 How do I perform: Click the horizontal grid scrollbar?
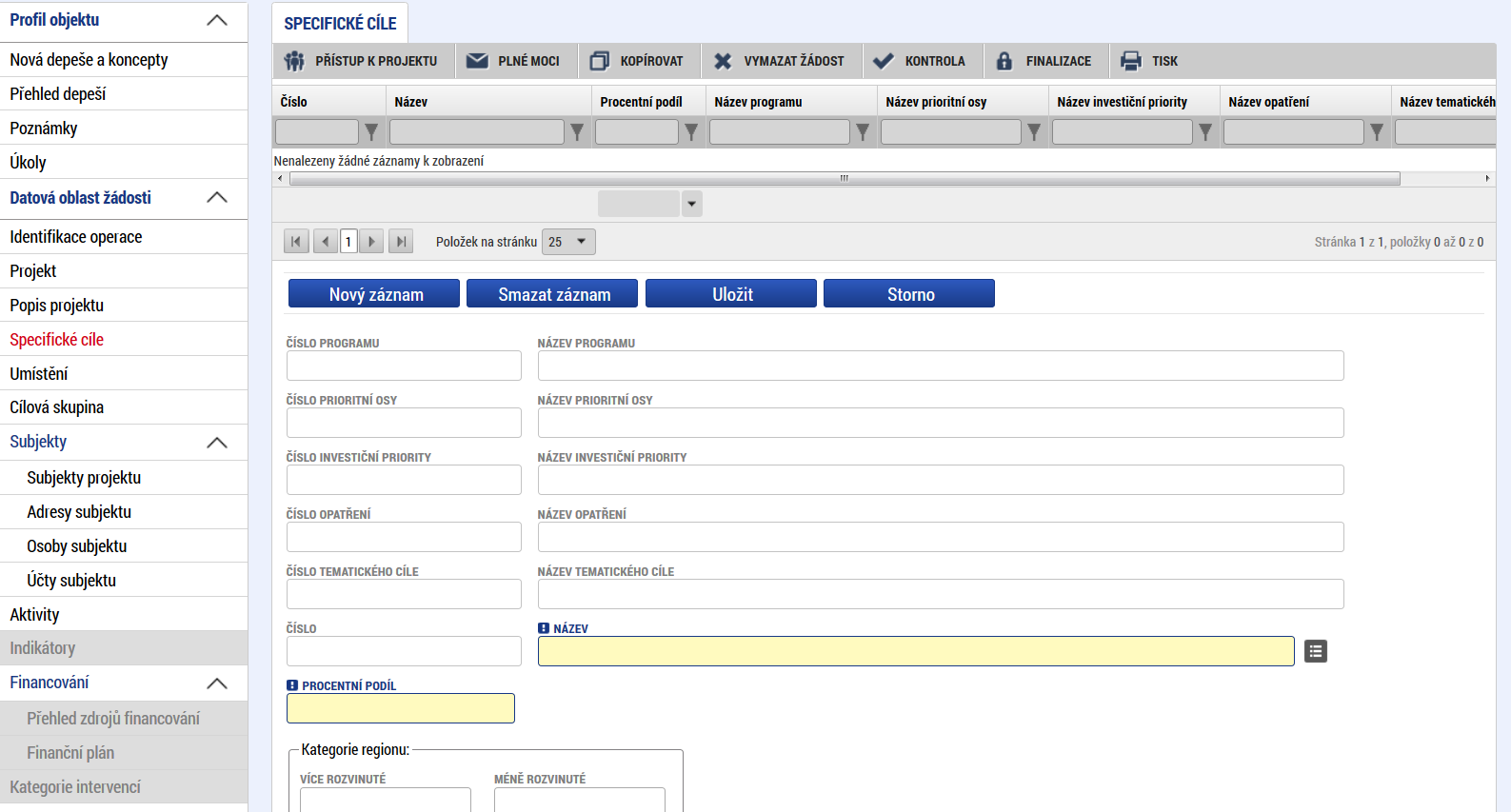[845, 178]
